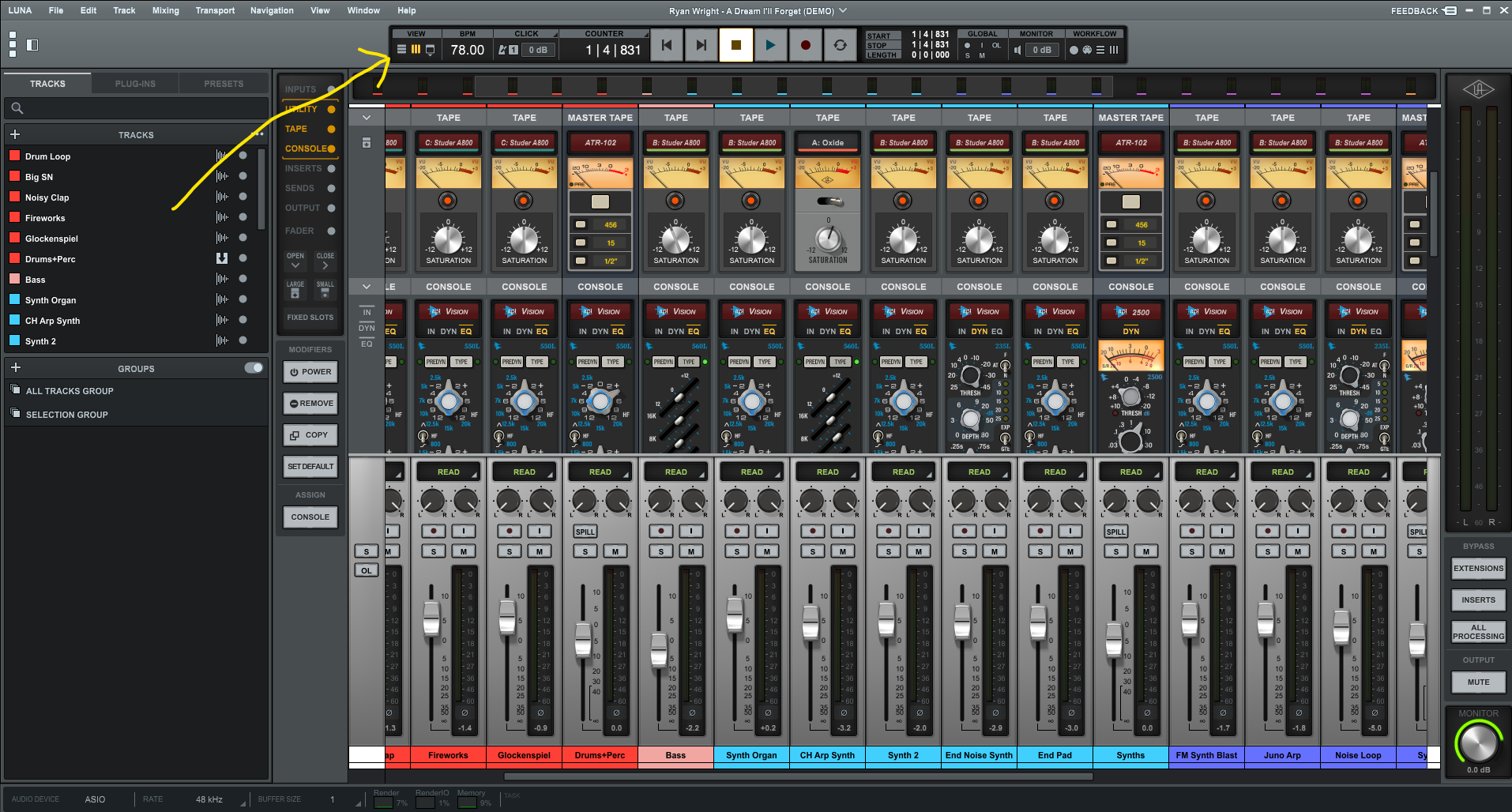Viewport: 1512px width, 812px height.
Task: Toggle the GROUPS enable switch
Action: click(254, 368)
